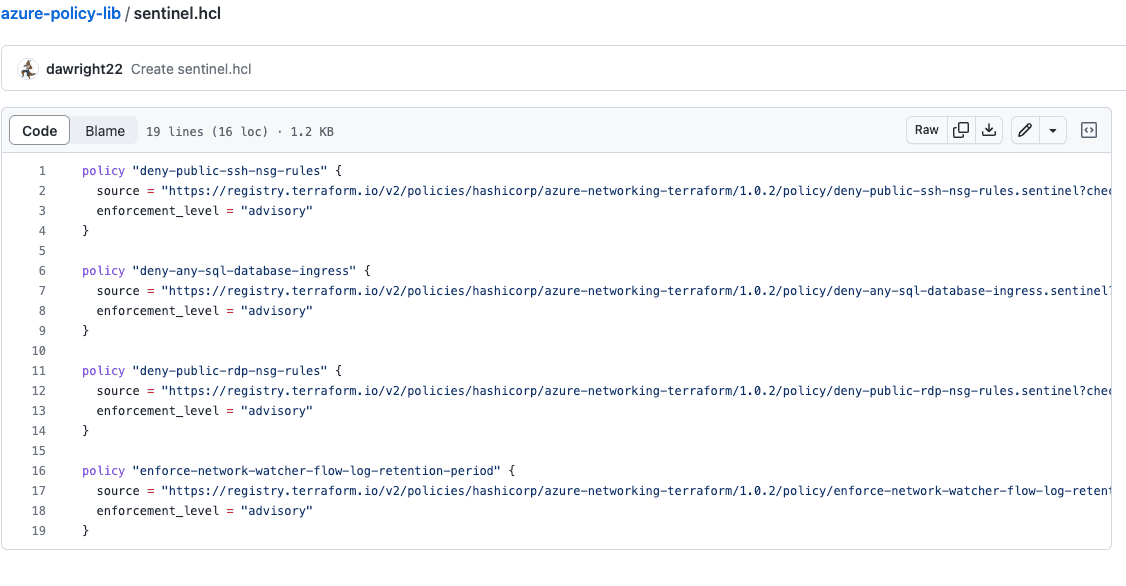Select line number 6 in gutter
This screenshot has height=586, width=1126.
(42, 271)
